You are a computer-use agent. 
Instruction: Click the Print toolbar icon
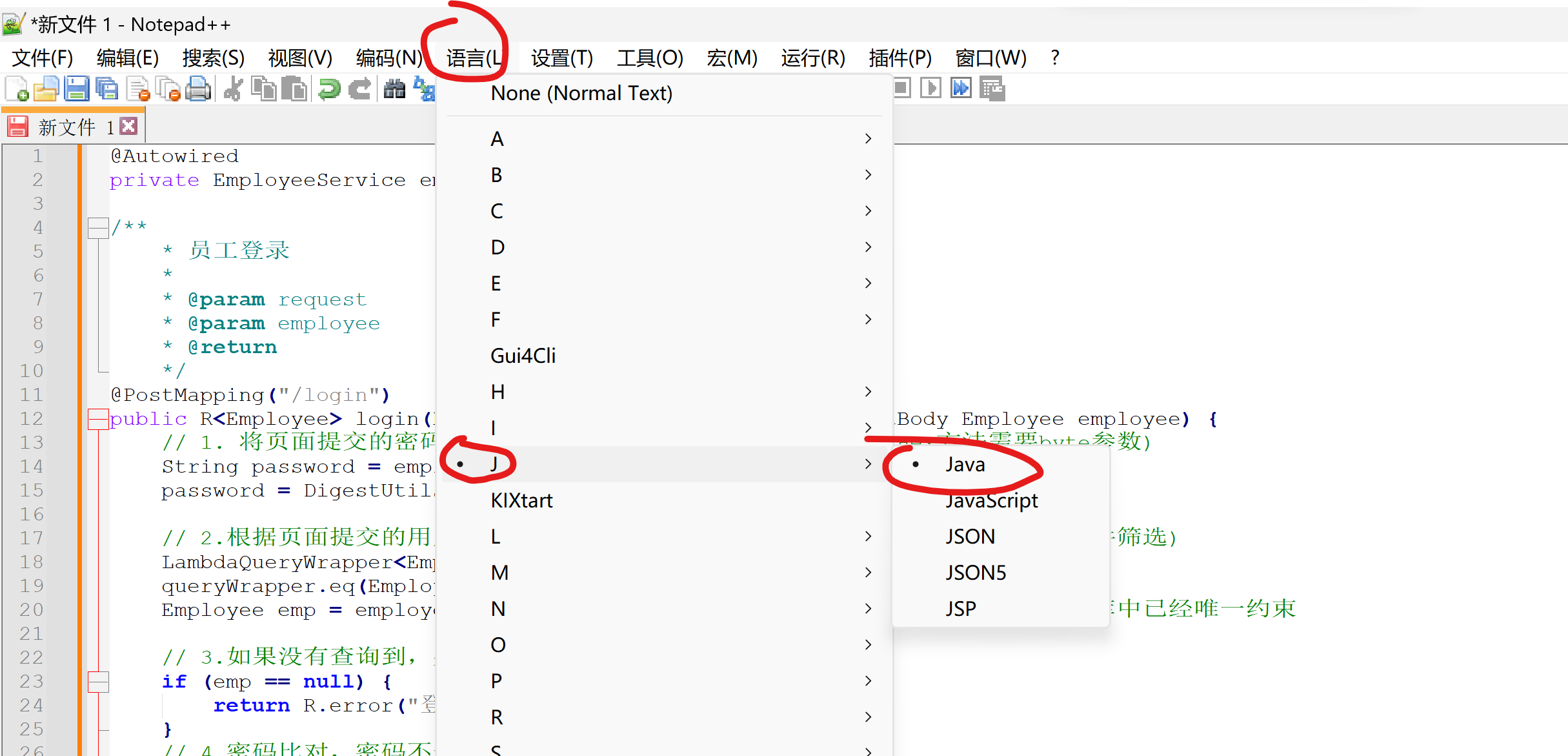198,88
